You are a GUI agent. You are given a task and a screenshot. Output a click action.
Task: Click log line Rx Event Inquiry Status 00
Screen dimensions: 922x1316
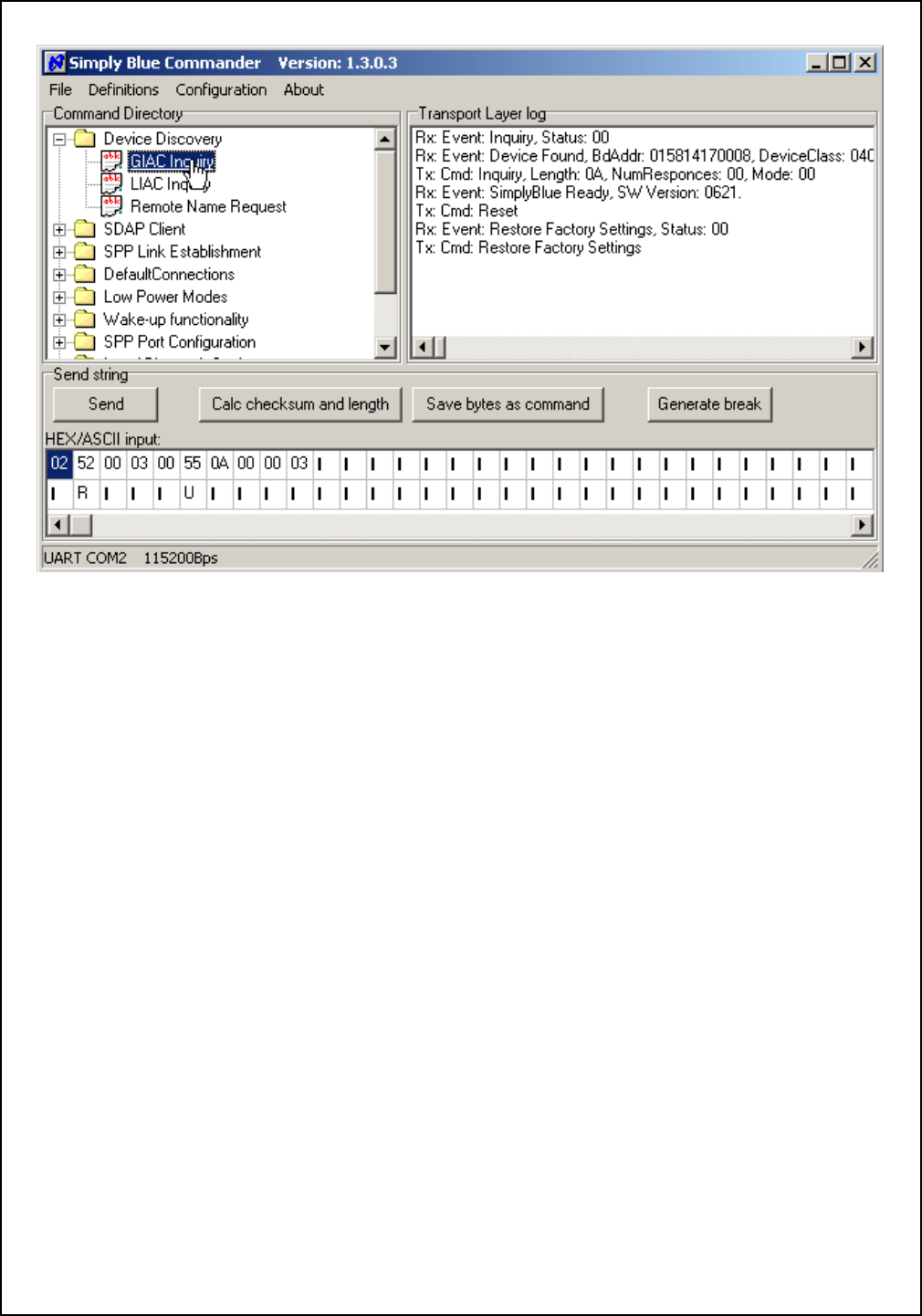point(512,138)
